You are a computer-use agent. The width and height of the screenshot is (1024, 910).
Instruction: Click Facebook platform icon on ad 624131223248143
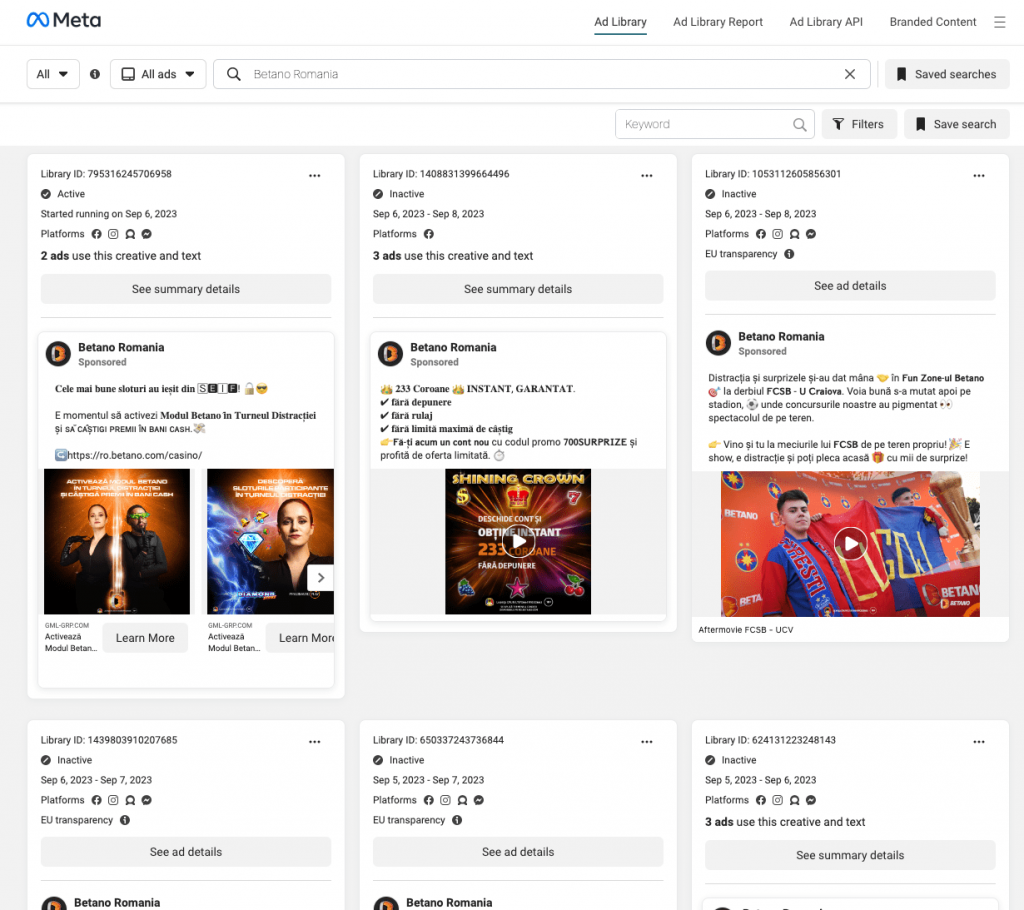(x=761, y=800)
